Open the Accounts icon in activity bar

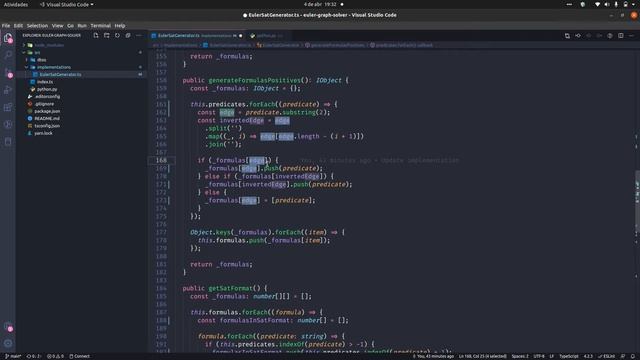8,327
